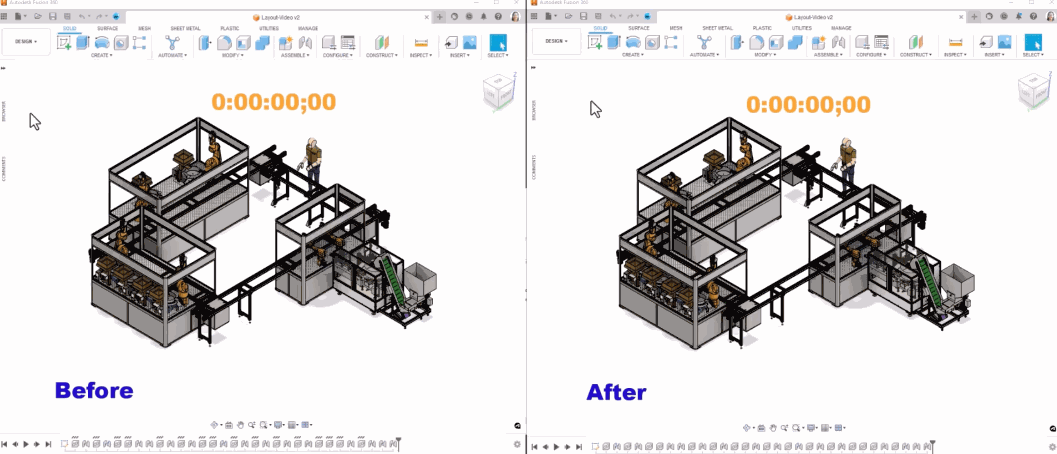Step timeline forward once in right window

pos(568,446)
